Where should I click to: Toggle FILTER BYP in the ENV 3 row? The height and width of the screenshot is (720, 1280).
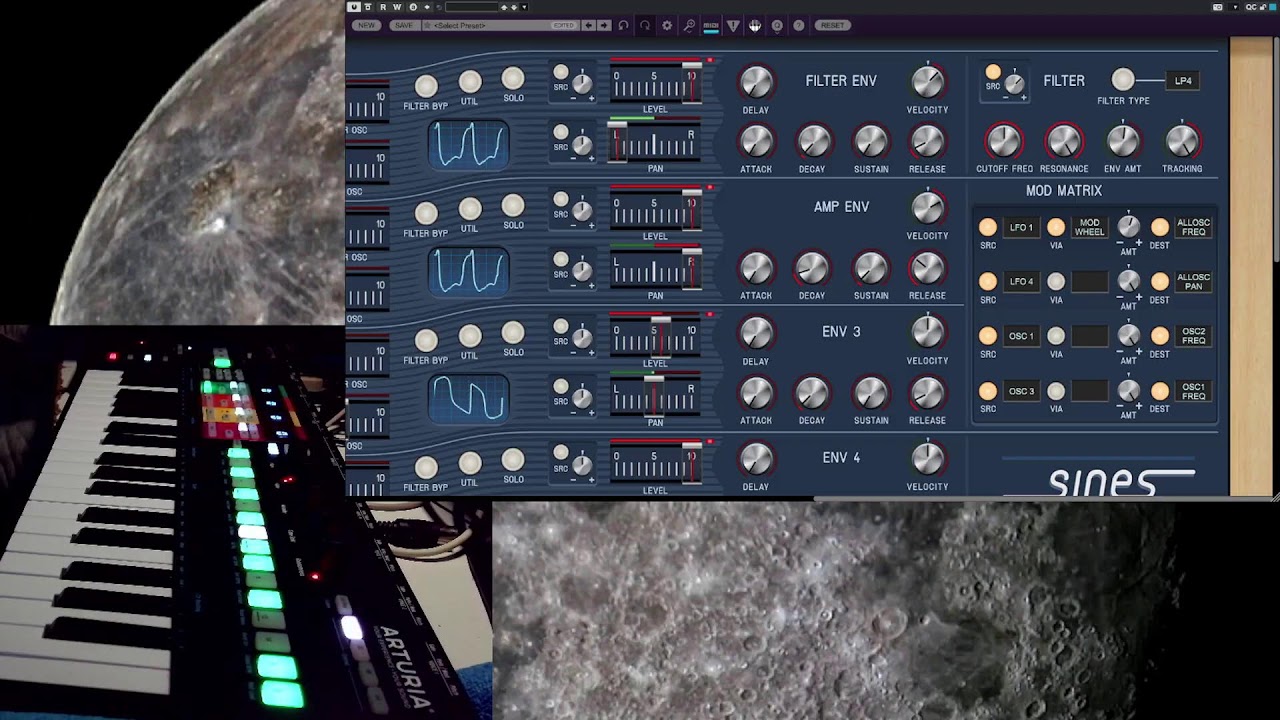[426, 340]
